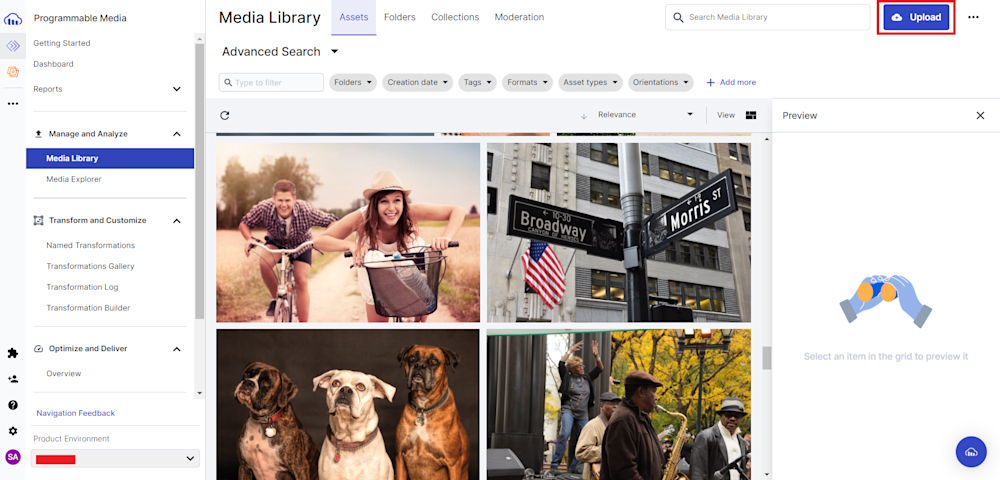Image resolution: width=1000 pixels, height=480 pixels.
Task: Close the Preview panel
Action: [x=980, y=116]
